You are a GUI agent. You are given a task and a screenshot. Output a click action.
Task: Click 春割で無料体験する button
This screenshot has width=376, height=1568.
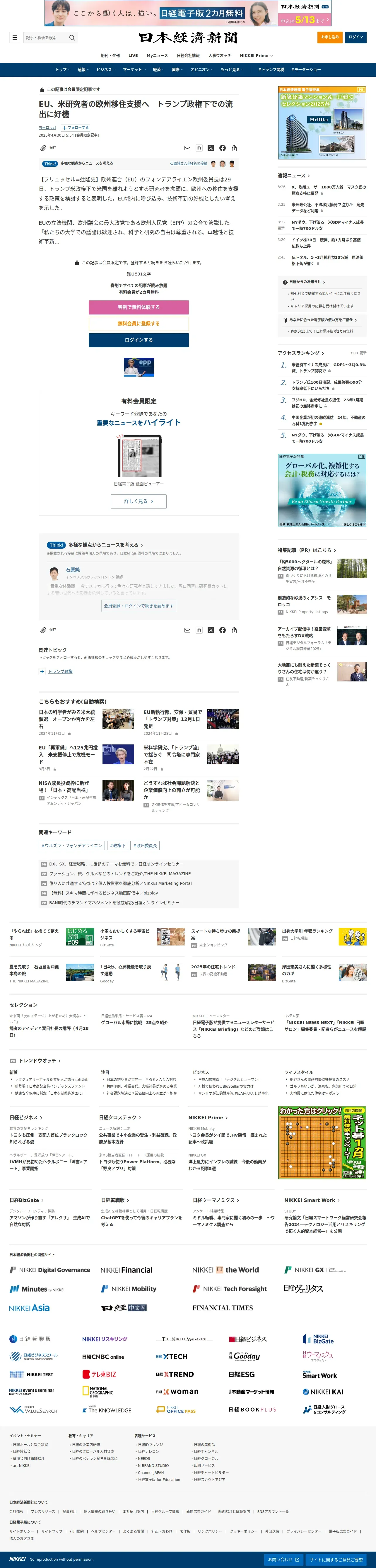[x=139, y=307]
